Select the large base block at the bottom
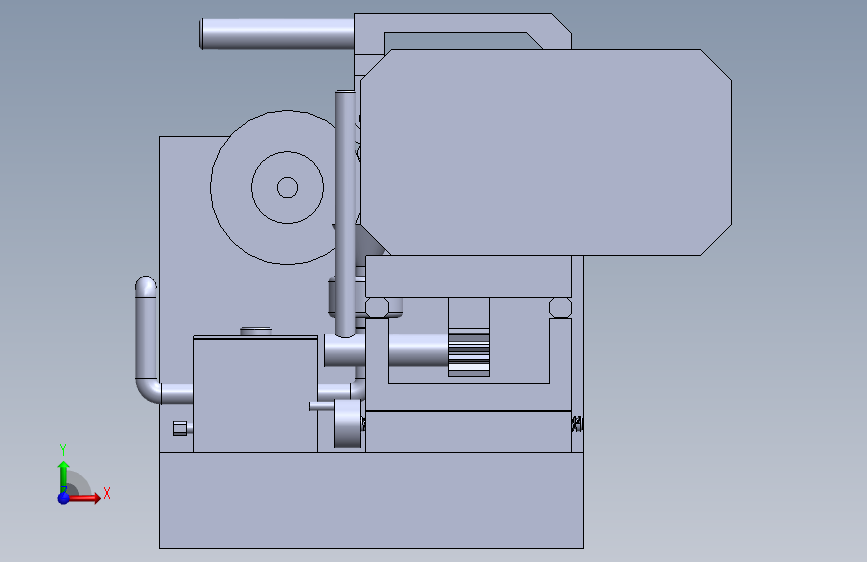This screenshot has width=867, height=562. [x=371, y=500]
